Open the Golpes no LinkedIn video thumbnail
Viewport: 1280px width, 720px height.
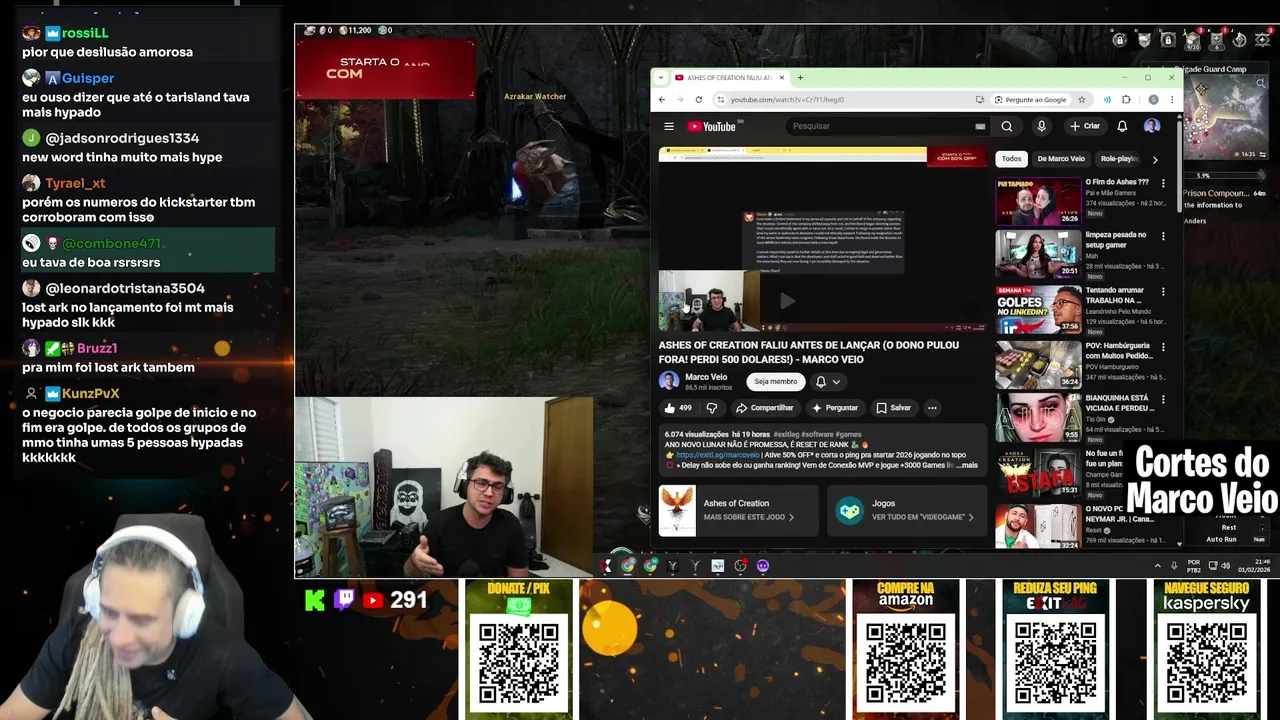click(x=1038, y=310)
